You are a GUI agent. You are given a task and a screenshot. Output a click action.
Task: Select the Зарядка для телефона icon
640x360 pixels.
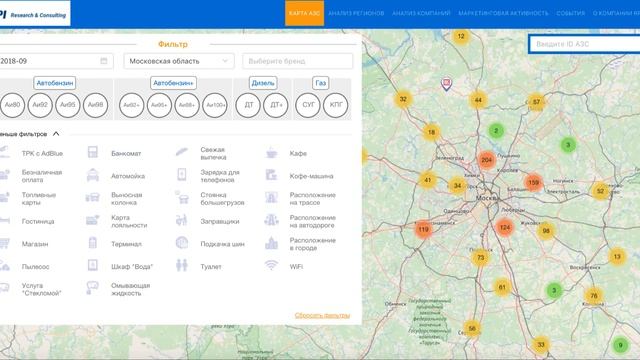(182, 175)
